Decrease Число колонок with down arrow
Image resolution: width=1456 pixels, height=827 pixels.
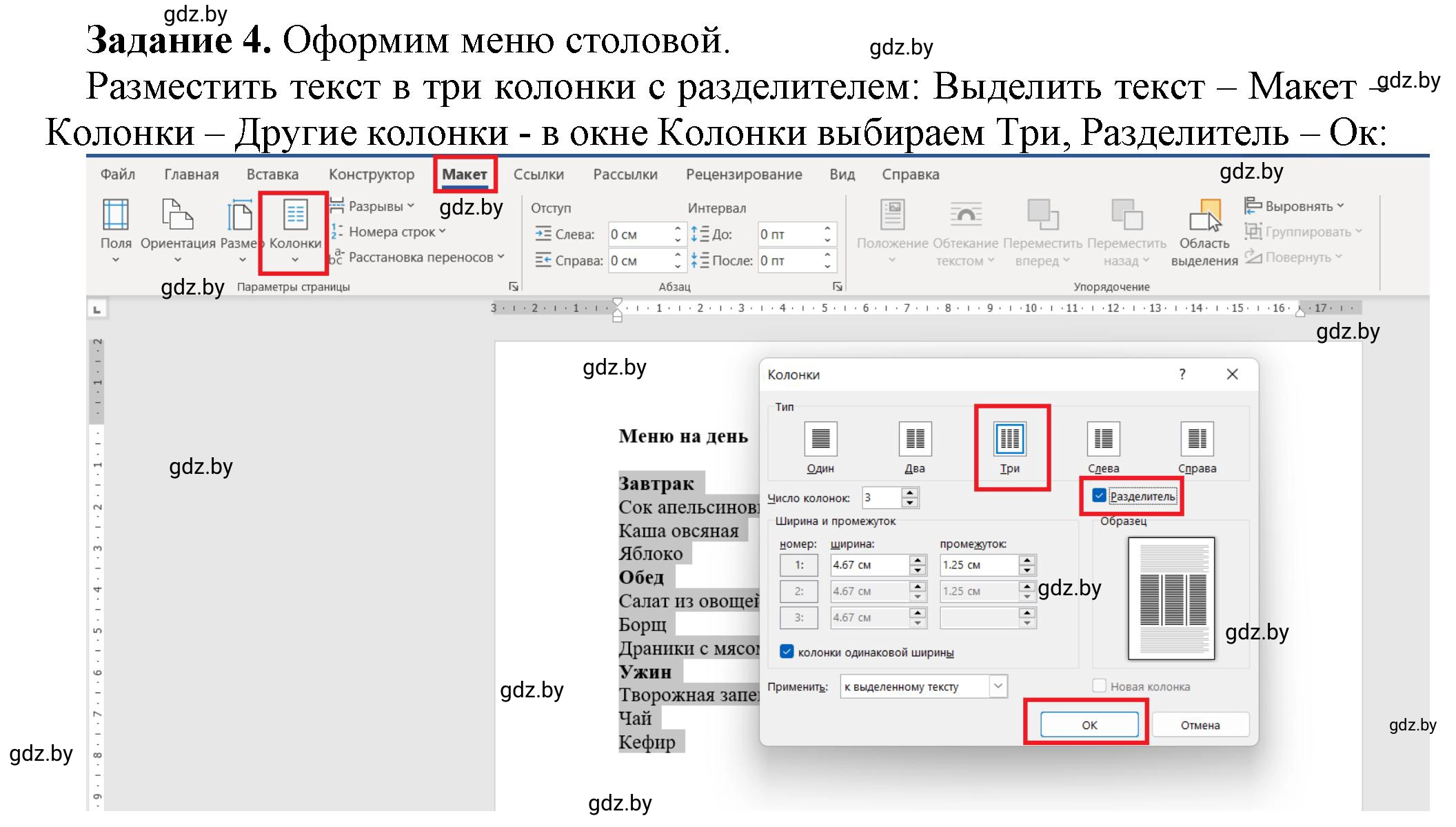910,502
